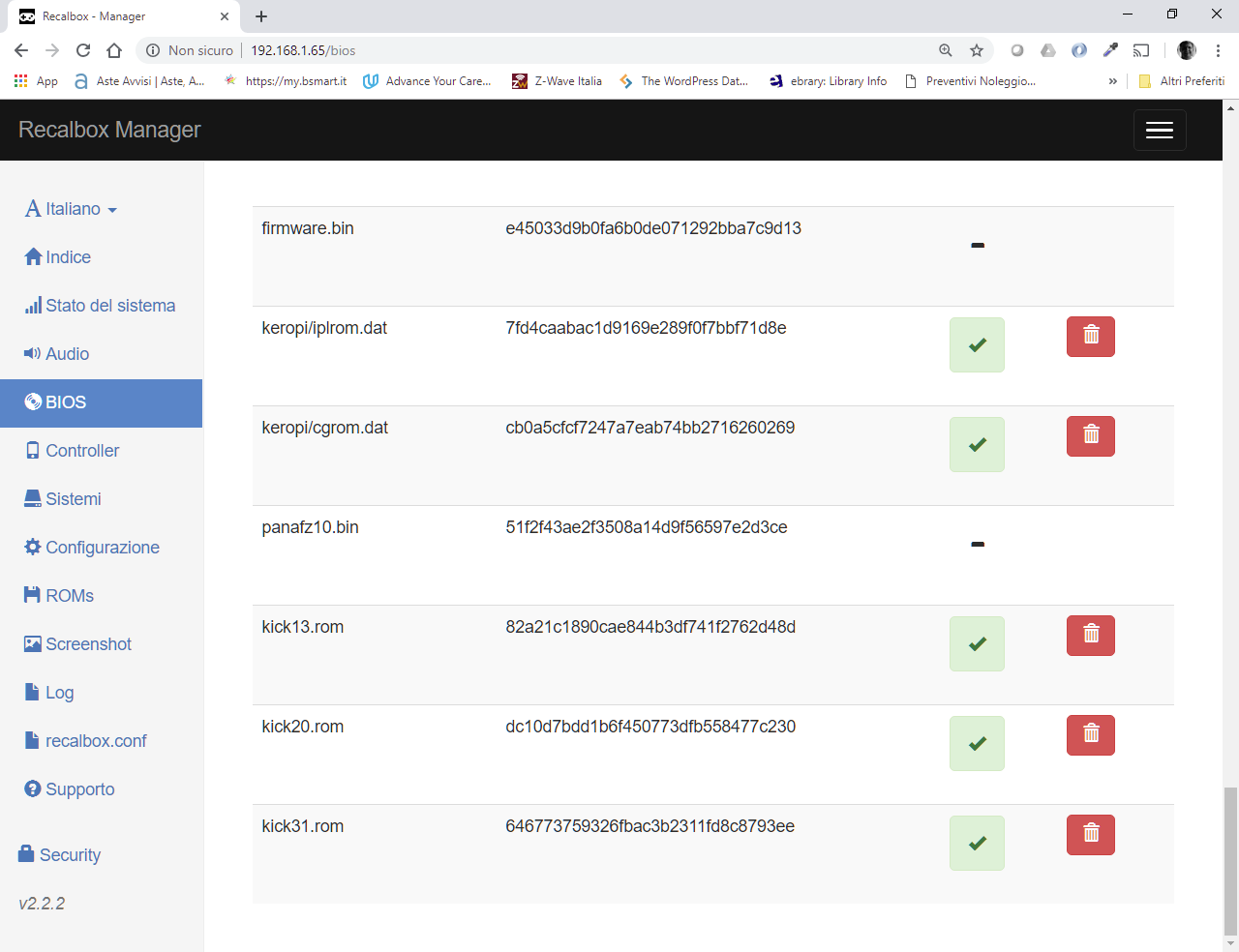Delete the keropi/cgrom.dat BIOS file
The width and height of the screenshot is (1239, 952).
1091,436
